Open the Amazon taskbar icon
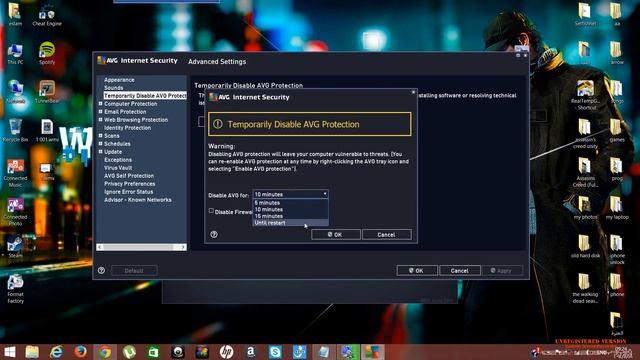Viewport: 640px width, 360px height. click(251, 352)
